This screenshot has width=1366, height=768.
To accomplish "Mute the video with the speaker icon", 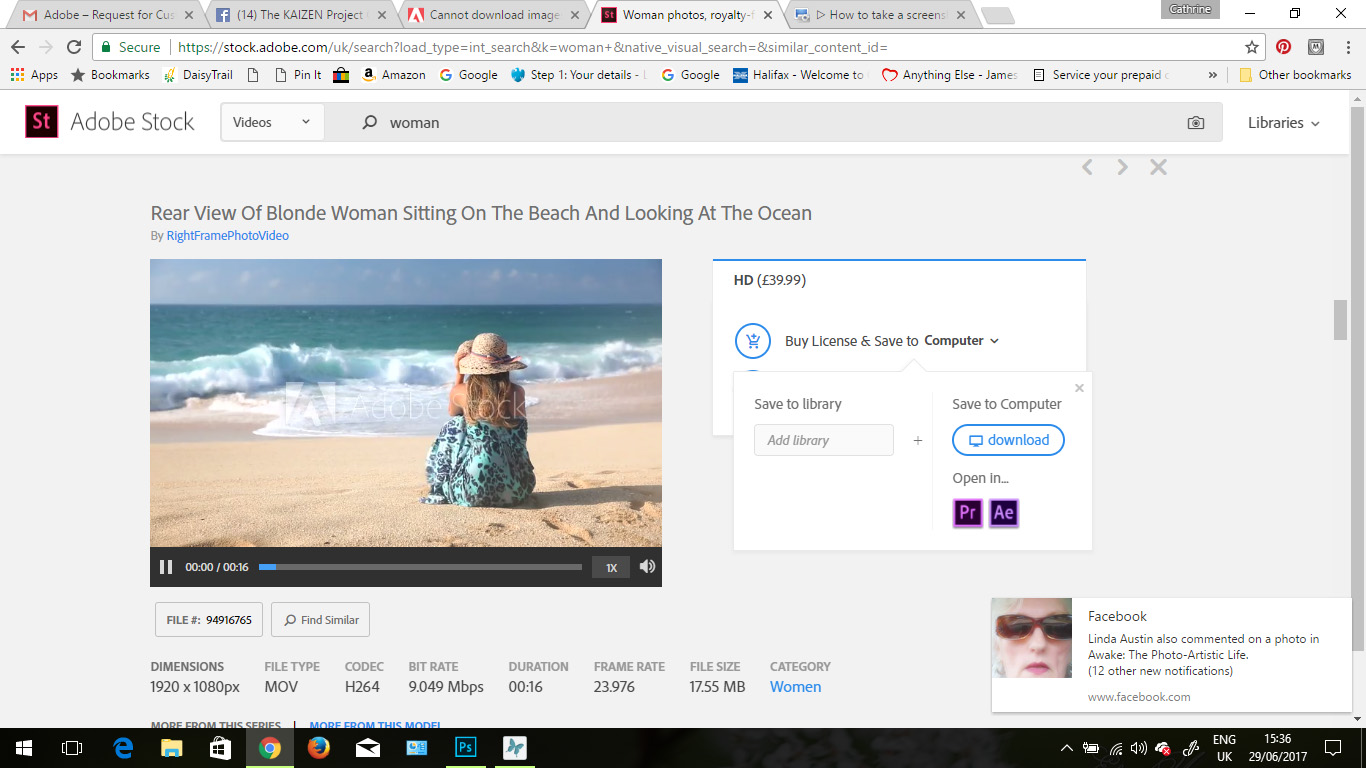I will (x=647, y=567).
